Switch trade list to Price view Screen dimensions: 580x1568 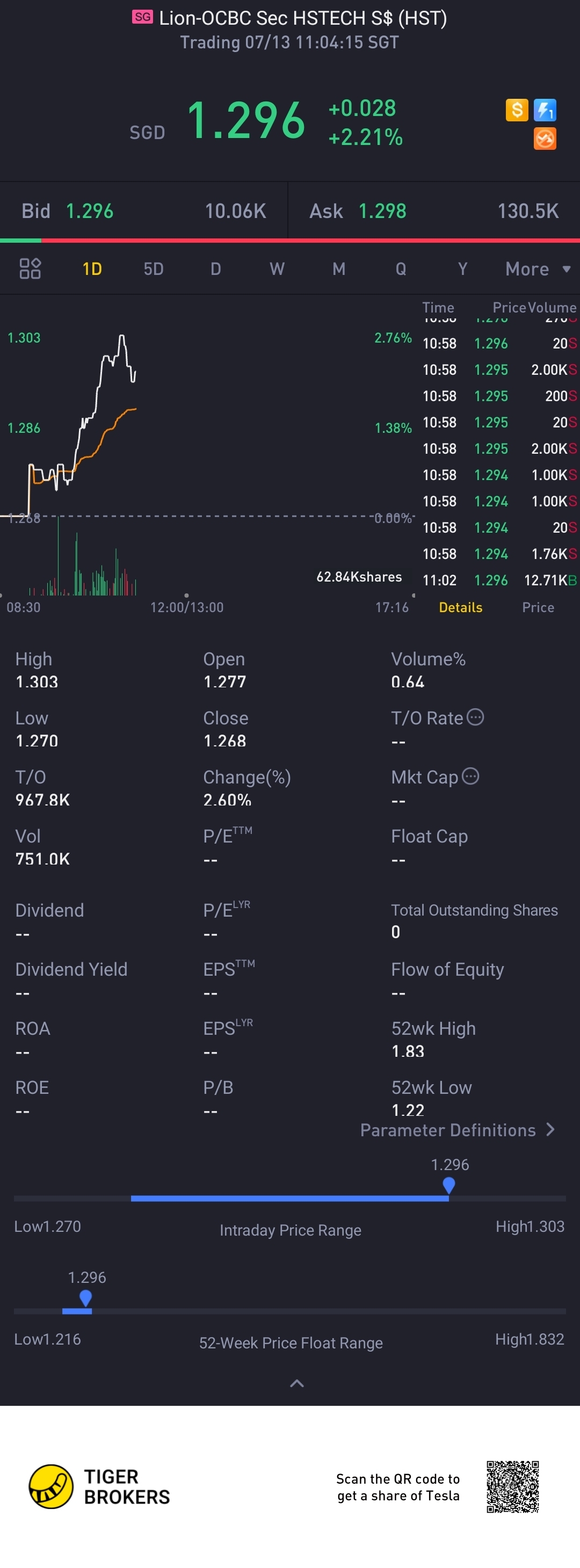[538, 607]
